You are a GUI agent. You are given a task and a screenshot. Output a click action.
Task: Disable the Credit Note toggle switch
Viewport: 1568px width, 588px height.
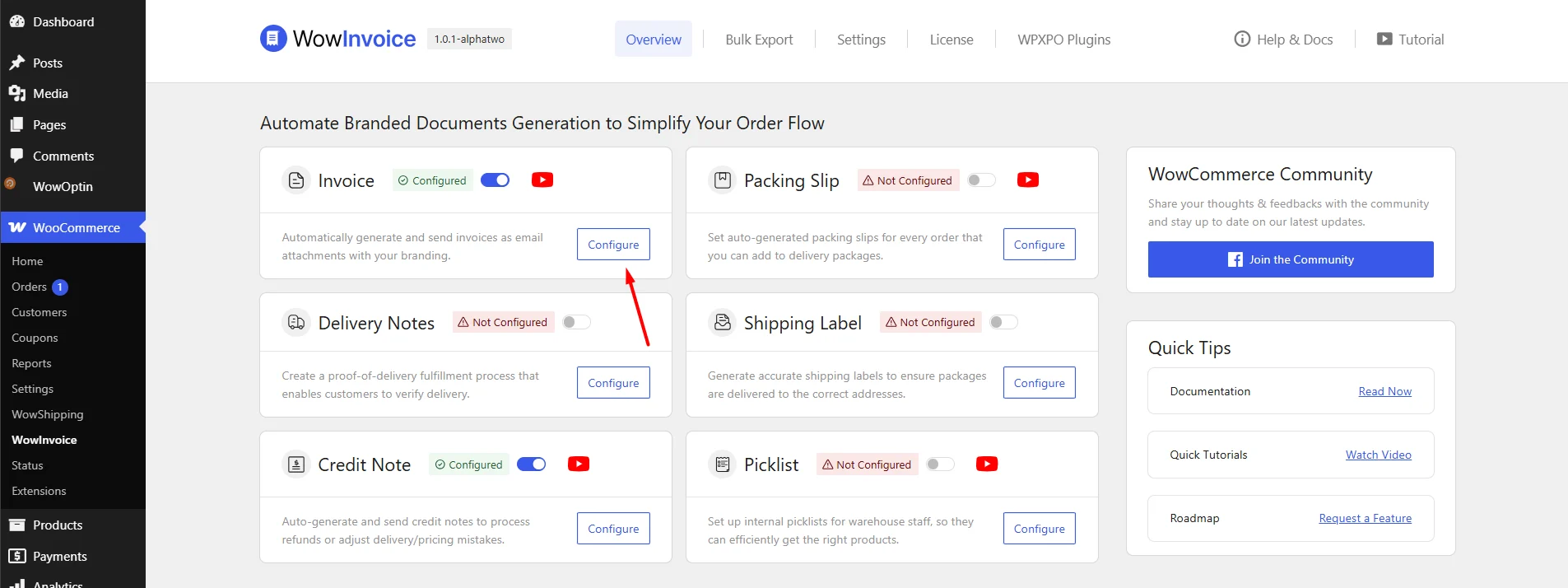coord(532,464)
